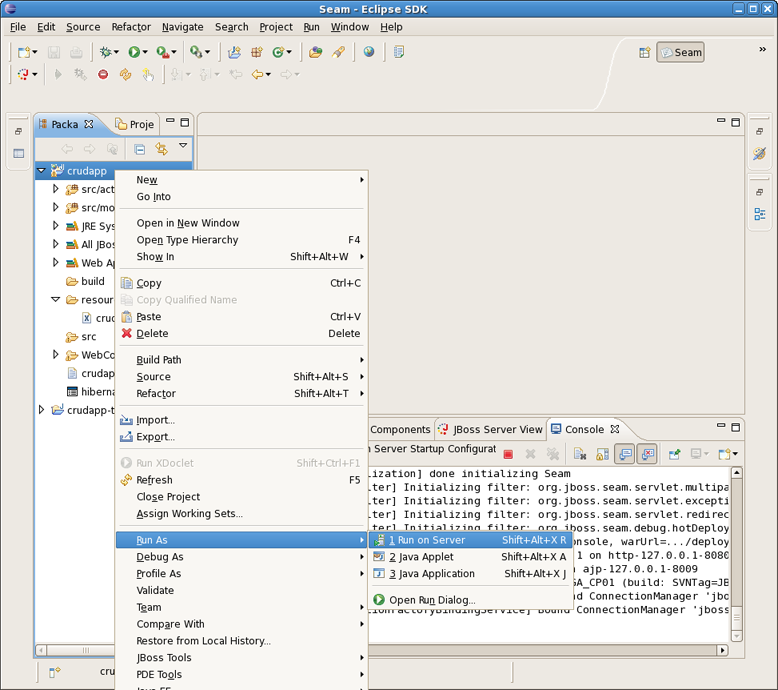Maximize the editor area
This screenshot has height=690, width=778.
[x=736, y=122]
